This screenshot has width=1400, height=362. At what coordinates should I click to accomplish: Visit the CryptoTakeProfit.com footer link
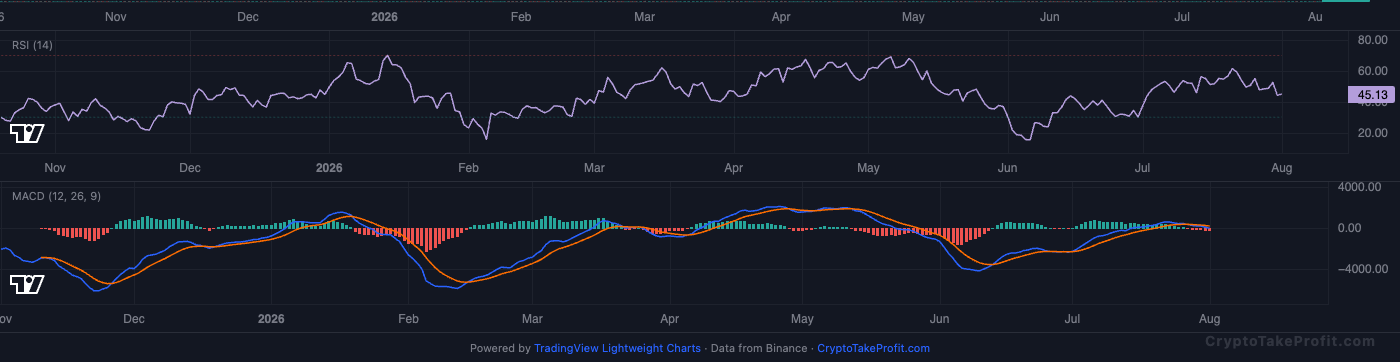click(873, 349)
